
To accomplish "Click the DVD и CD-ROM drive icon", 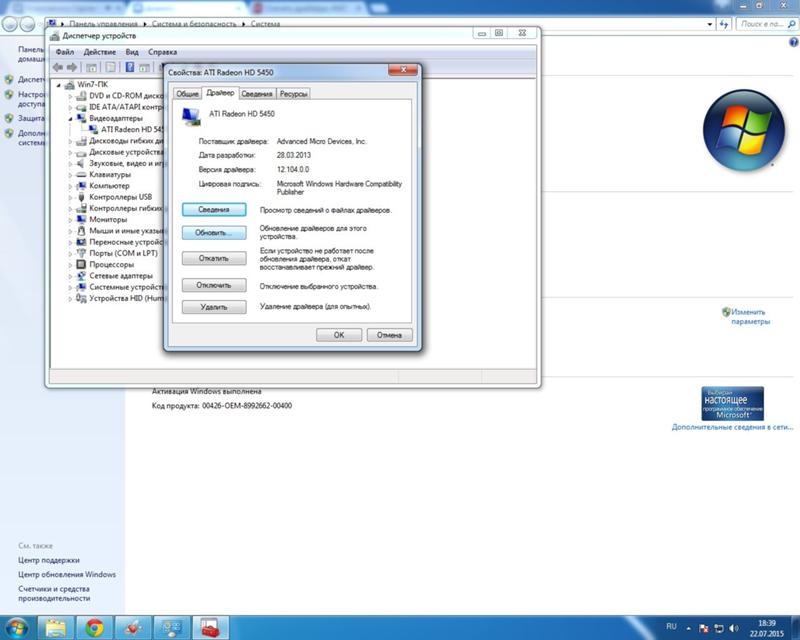I will tap(81, 95).
